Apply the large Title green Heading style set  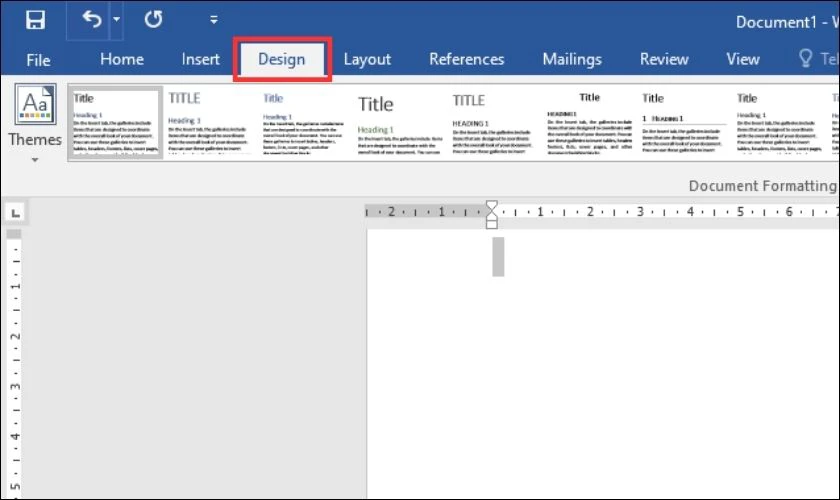pyautogui.click(x=399, y=122)
